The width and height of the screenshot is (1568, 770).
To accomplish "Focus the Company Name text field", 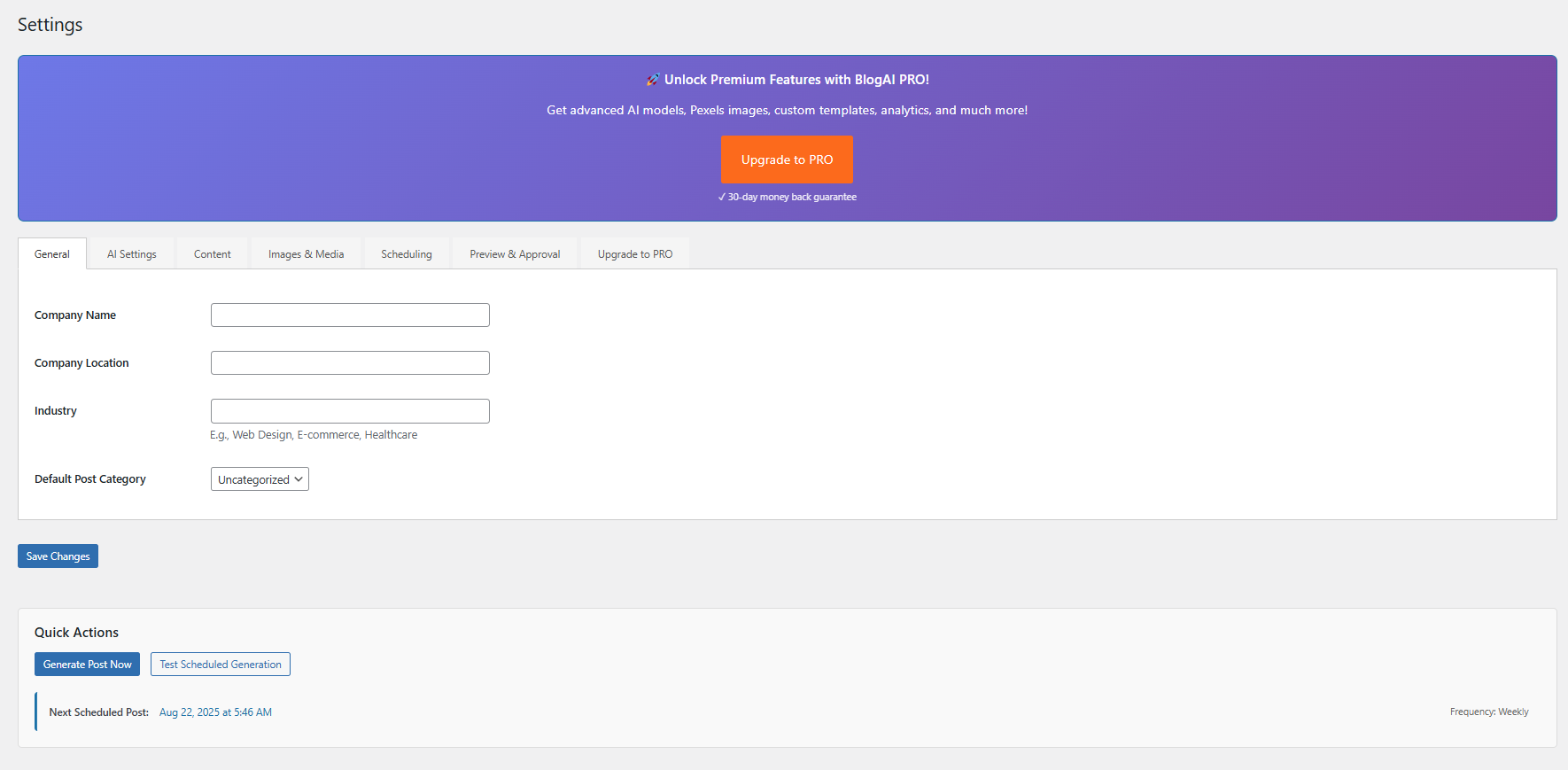I will [x=350, y=315].
